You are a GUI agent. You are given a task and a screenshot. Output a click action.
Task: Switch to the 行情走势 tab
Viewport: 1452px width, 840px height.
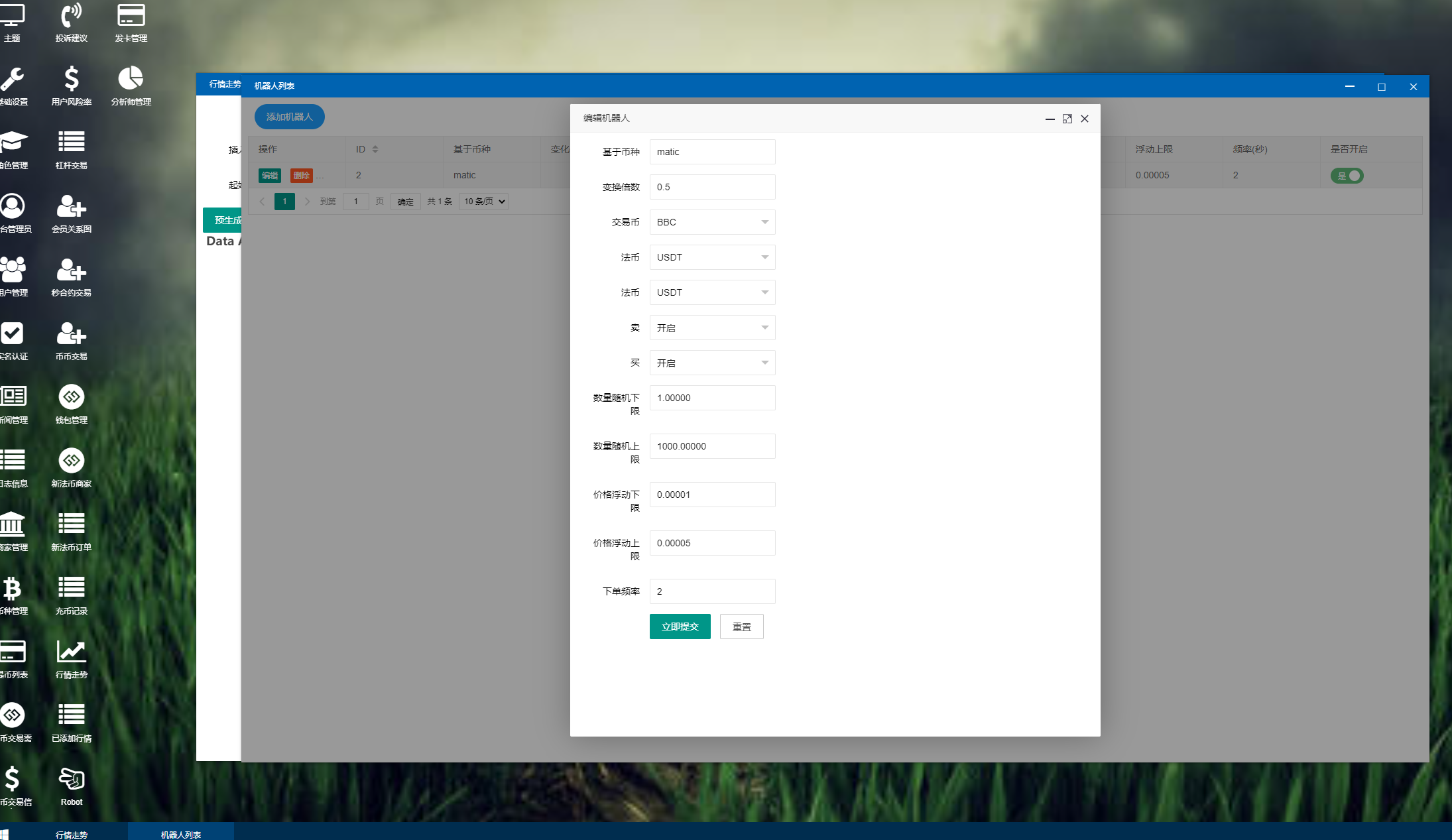[223, 85]
